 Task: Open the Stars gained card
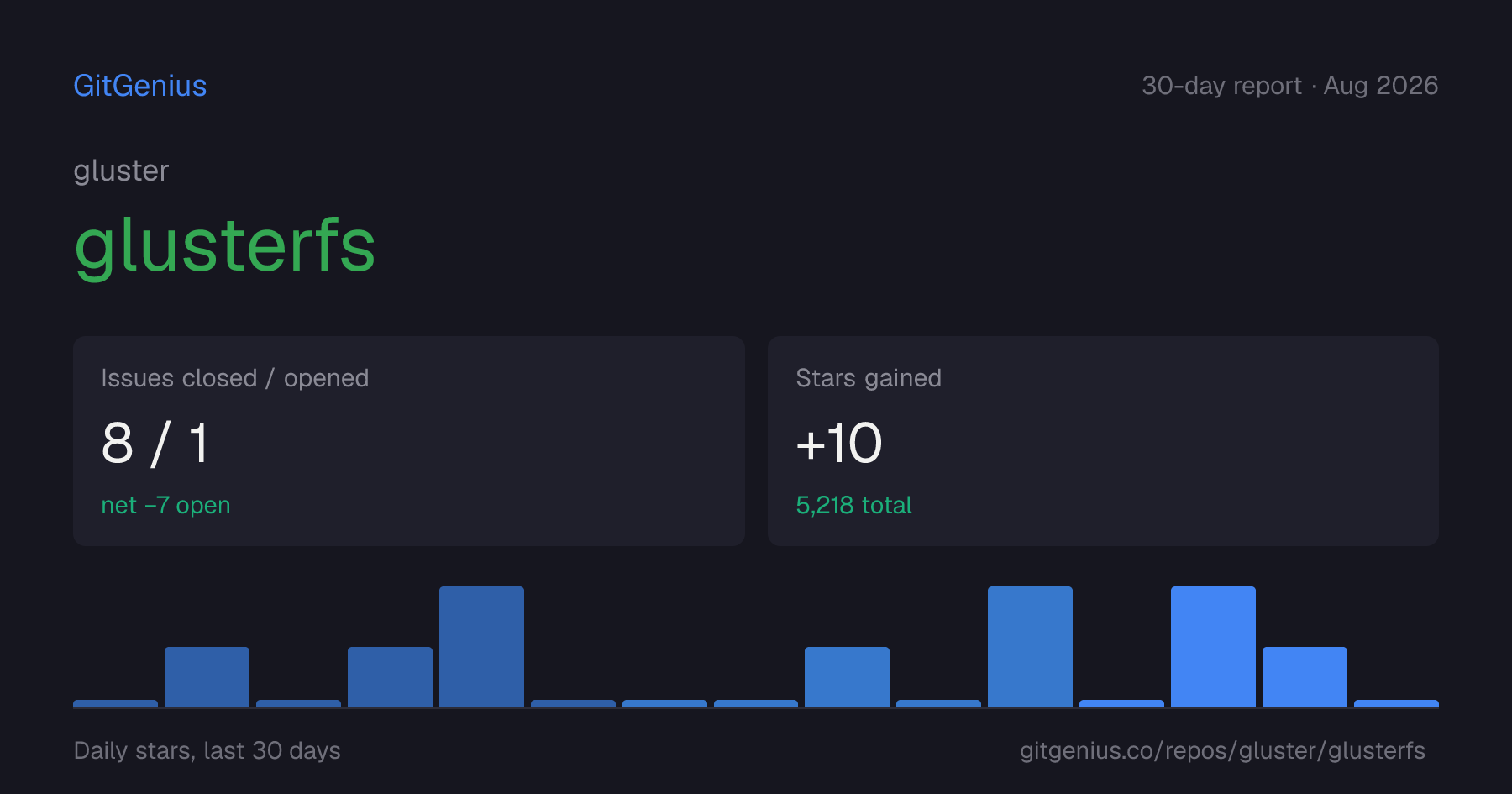pyautogui.click(x=1103, y=441)
